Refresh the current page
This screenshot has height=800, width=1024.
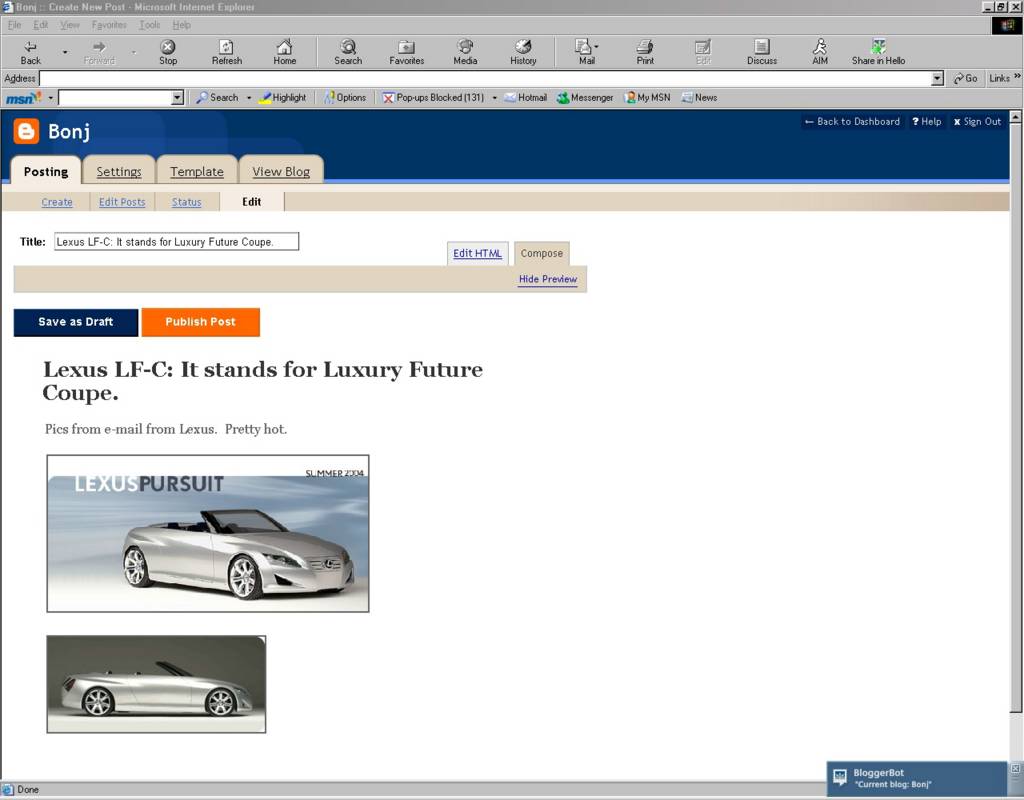click(227, 52)
